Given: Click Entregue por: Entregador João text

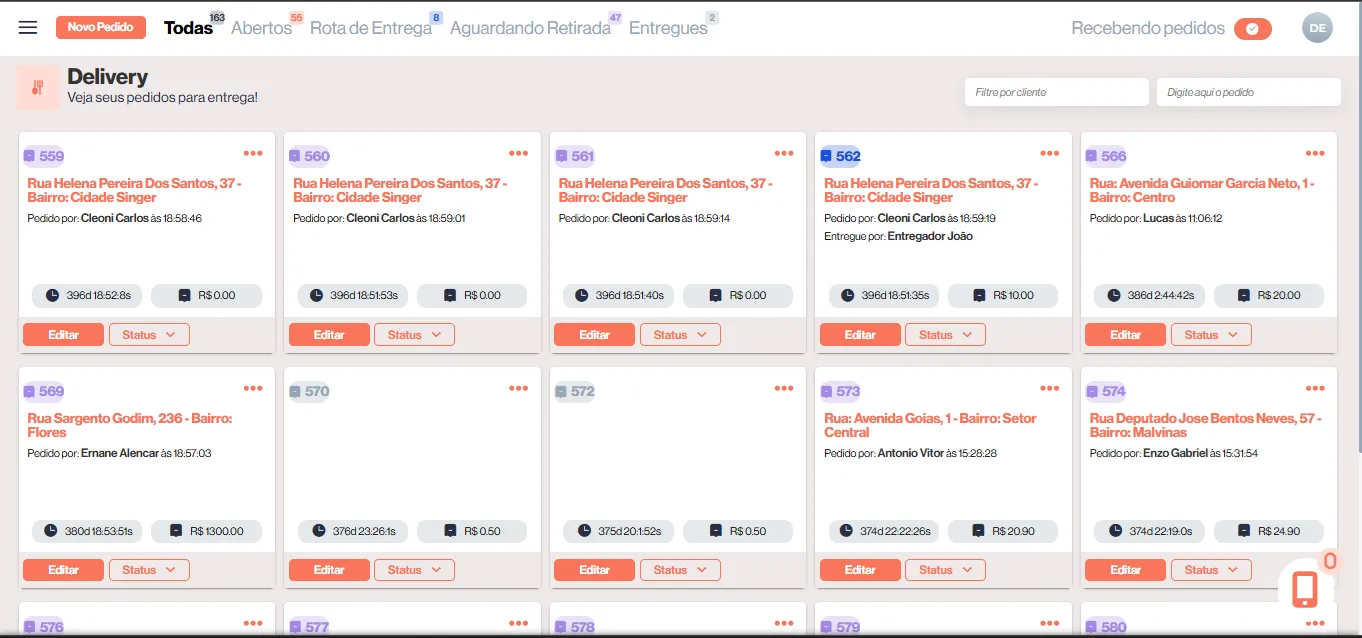Looking at the screenshot, I should [898, 236].
